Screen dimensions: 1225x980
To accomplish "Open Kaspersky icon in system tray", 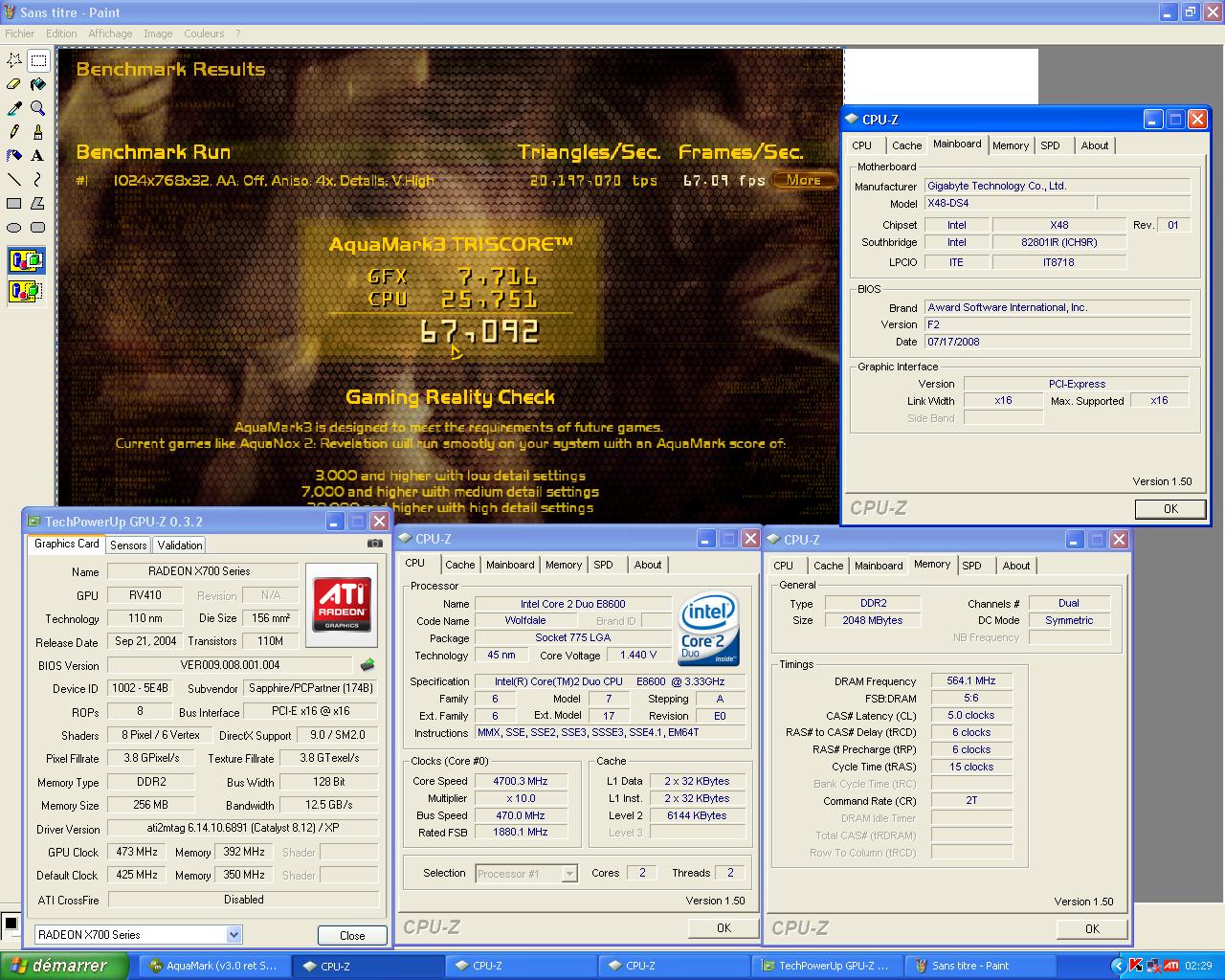I will (1136, 966).
